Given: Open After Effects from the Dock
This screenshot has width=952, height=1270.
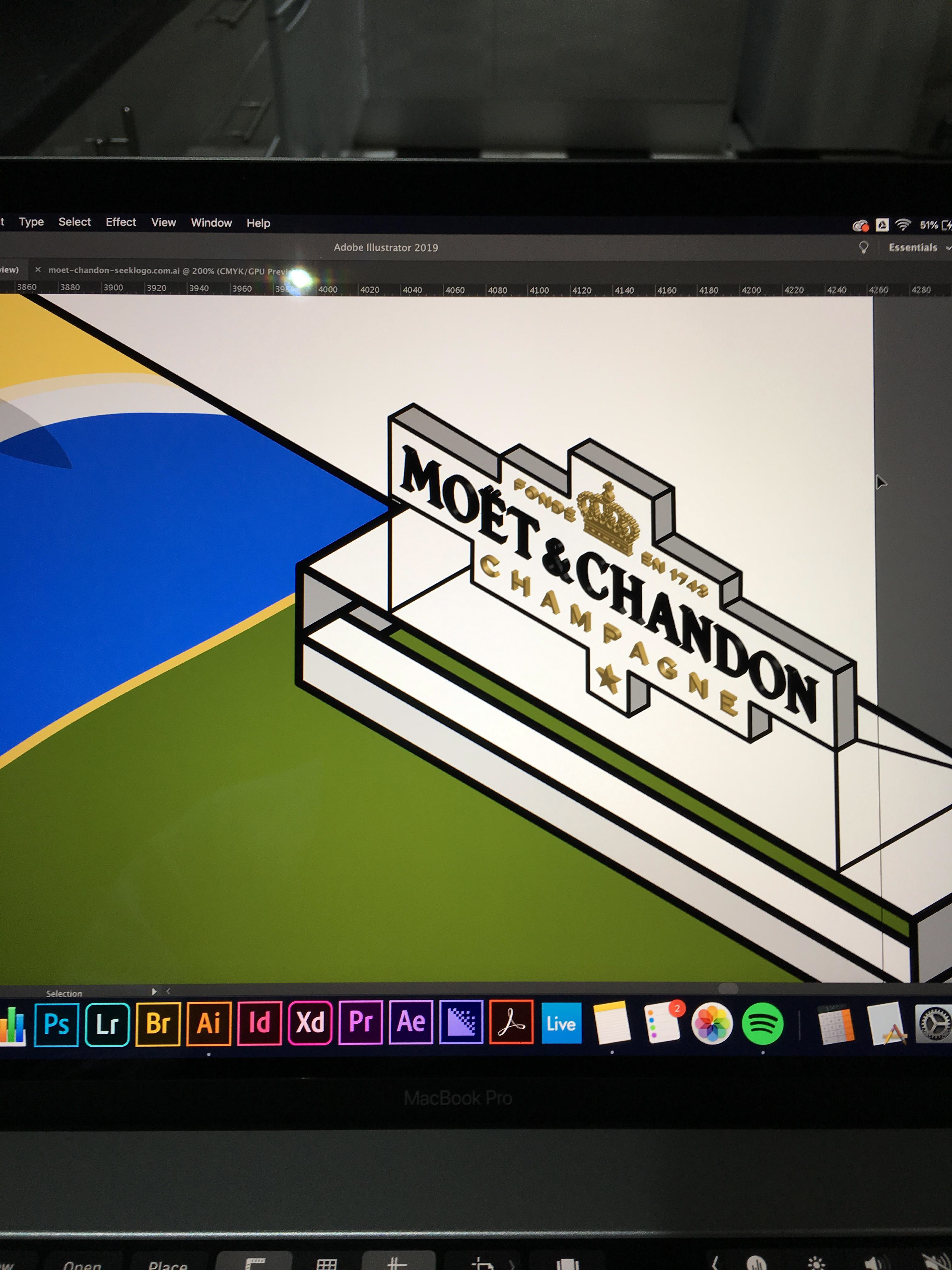Looking at the screenshot, I should tap(411, 1022).
